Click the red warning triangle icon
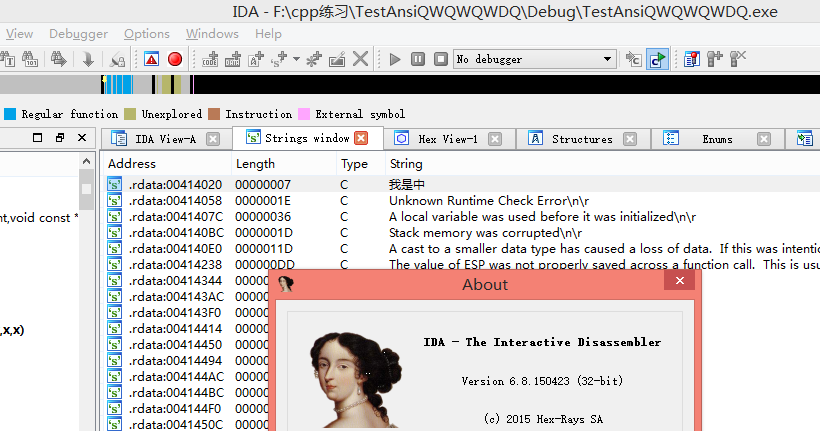Viewport: 820px width, 431px height. click(x=152, y=59)
